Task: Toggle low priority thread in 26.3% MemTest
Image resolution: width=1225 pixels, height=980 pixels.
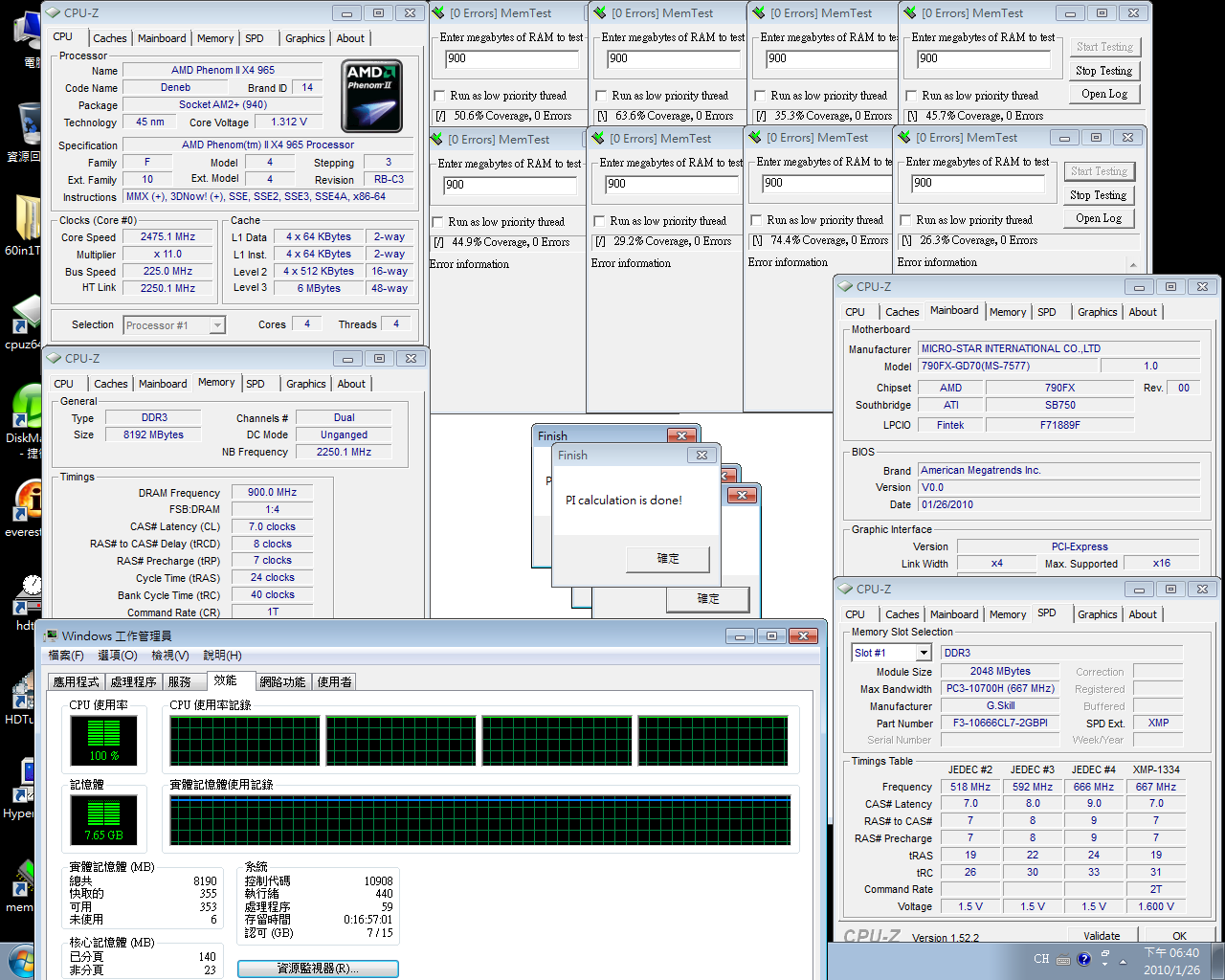Action: pos(905,220)
